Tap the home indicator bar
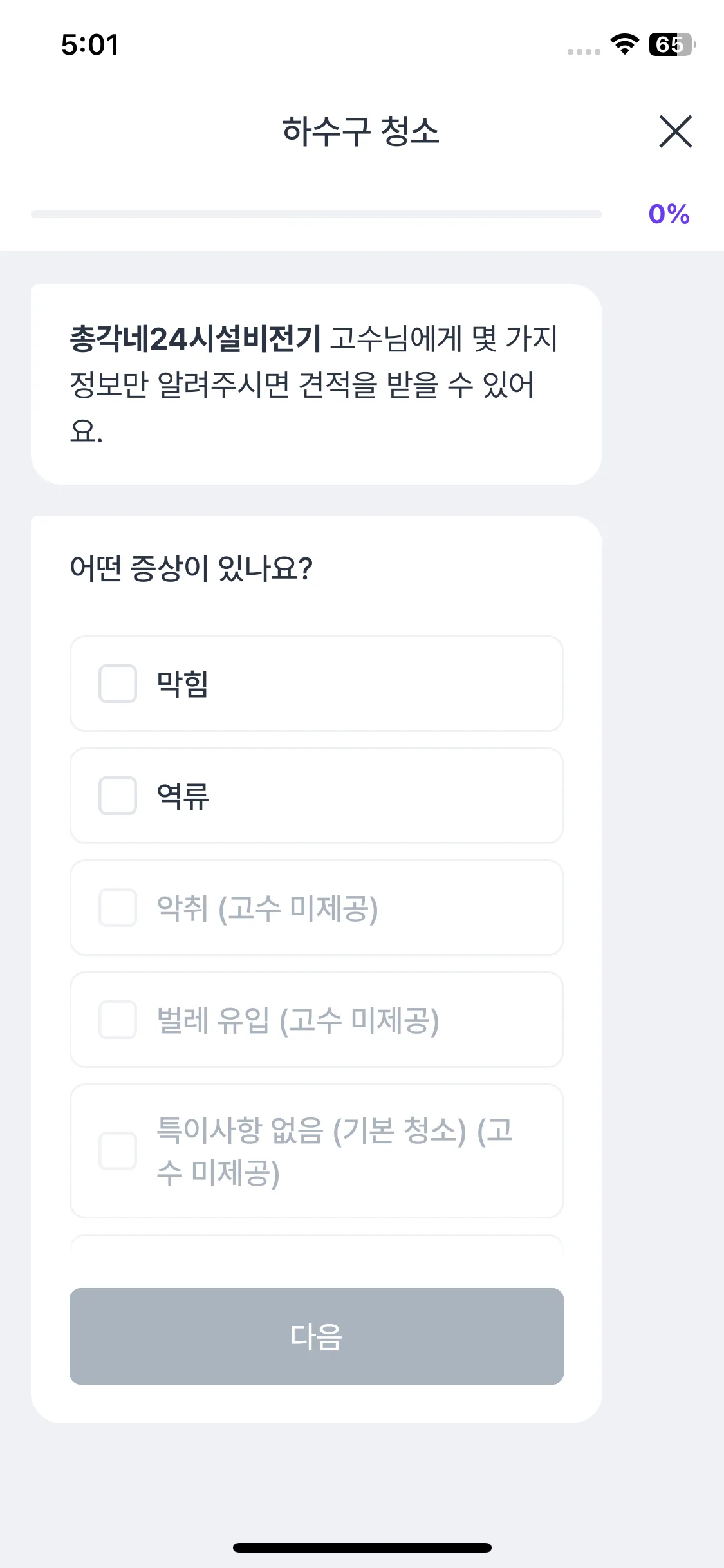 click(362, 1547)
